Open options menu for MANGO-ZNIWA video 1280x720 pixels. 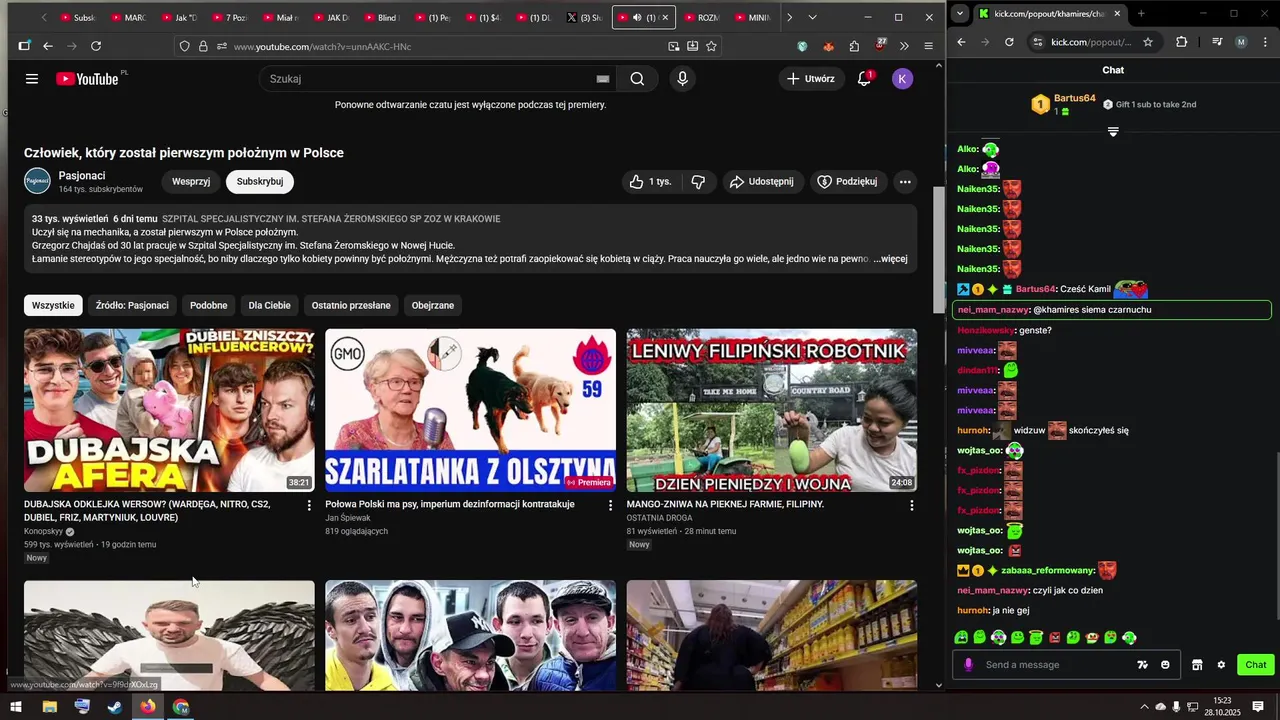(911, 506)
